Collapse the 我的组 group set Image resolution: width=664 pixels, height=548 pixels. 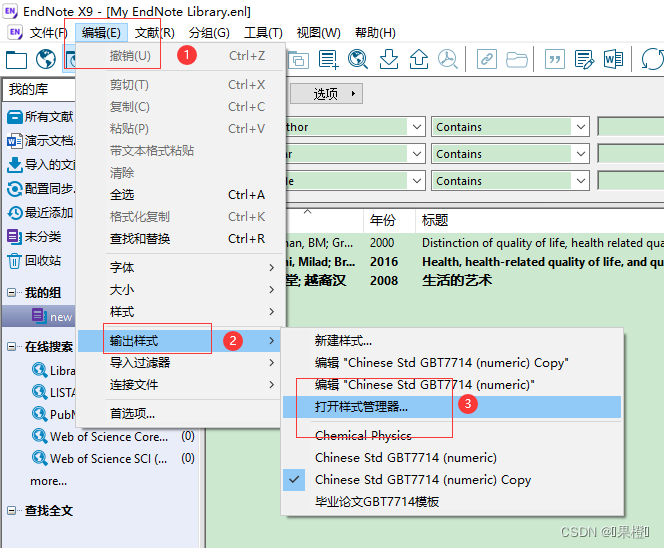tap(11, 292)
